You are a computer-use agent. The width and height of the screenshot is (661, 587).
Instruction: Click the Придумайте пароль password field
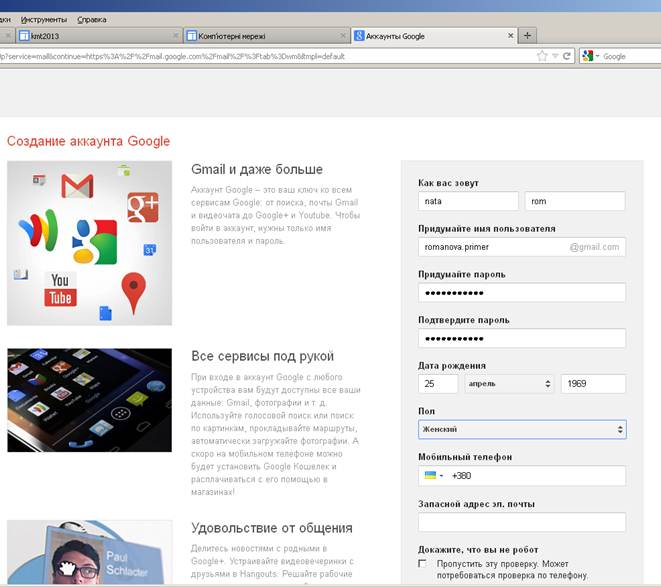[x=522, y=293]
